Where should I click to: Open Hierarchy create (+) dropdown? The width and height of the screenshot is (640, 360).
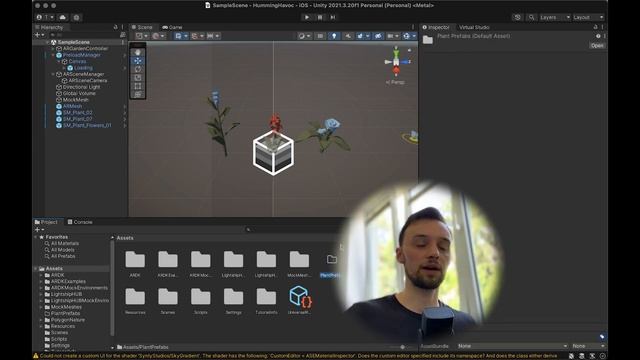[x=39, y=35]
